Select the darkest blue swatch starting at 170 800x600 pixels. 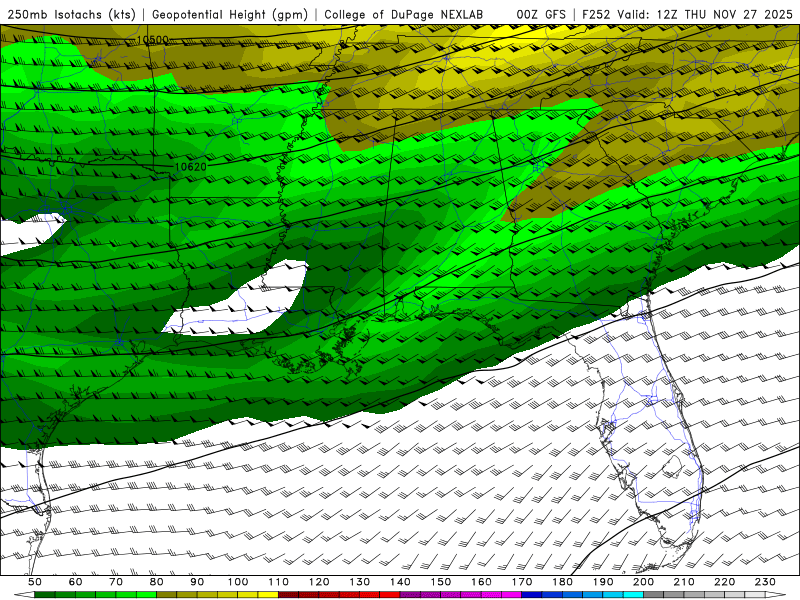coord(532,595)
